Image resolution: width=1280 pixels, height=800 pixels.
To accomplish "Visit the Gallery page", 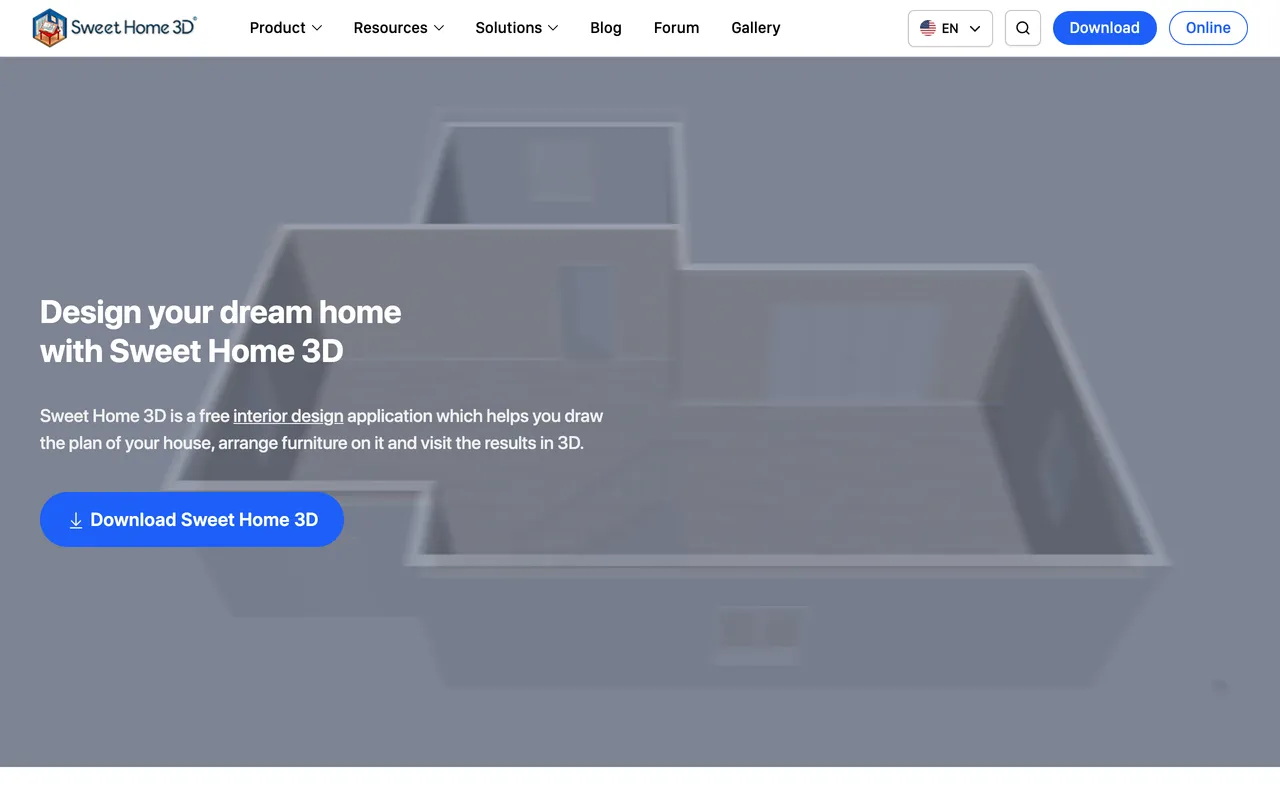I will coord(756,28).
